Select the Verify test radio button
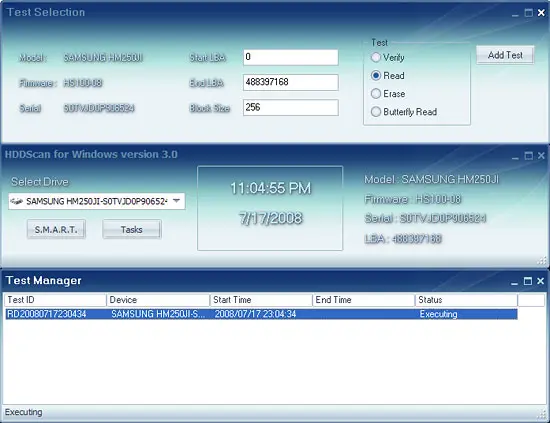This screenshot has height=423, width=550. pos(376,57)
